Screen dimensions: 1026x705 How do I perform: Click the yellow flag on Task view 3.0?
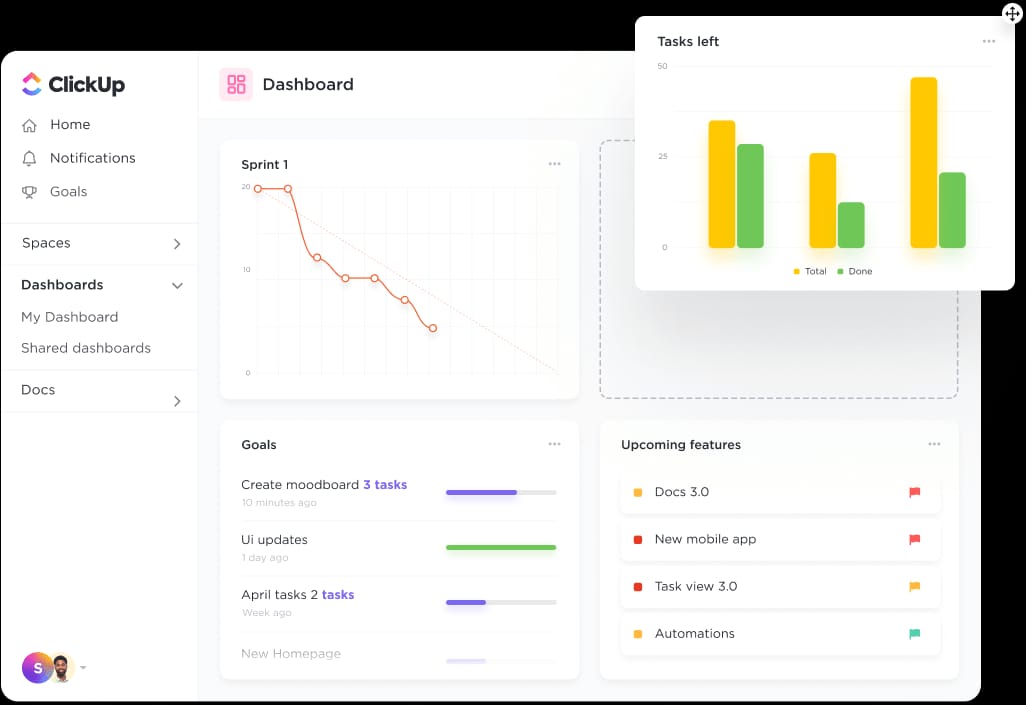click(x=915, y=587)
